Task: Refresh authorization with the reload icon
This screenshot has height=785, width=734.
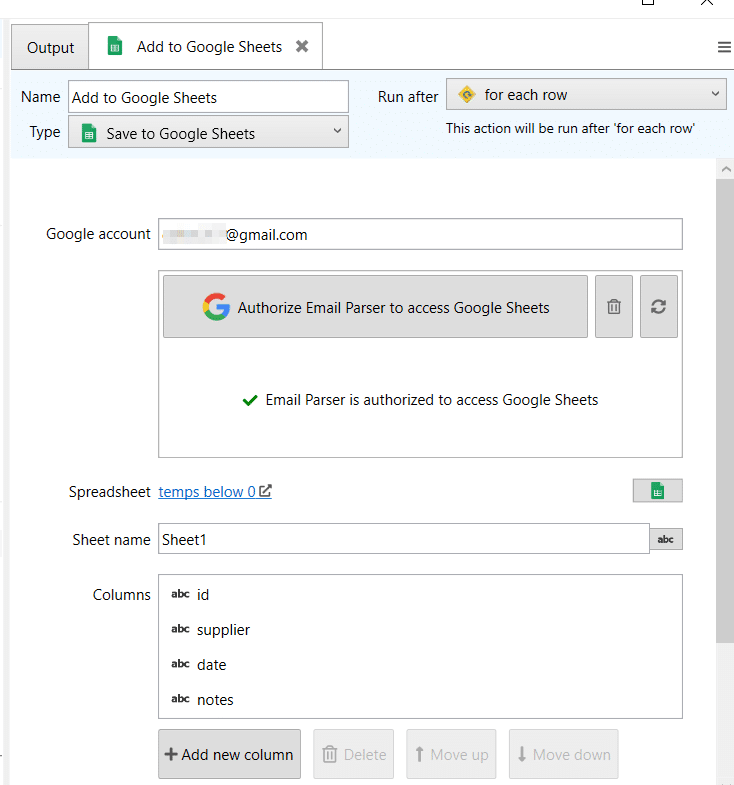Action: click(x=658, y=307)
